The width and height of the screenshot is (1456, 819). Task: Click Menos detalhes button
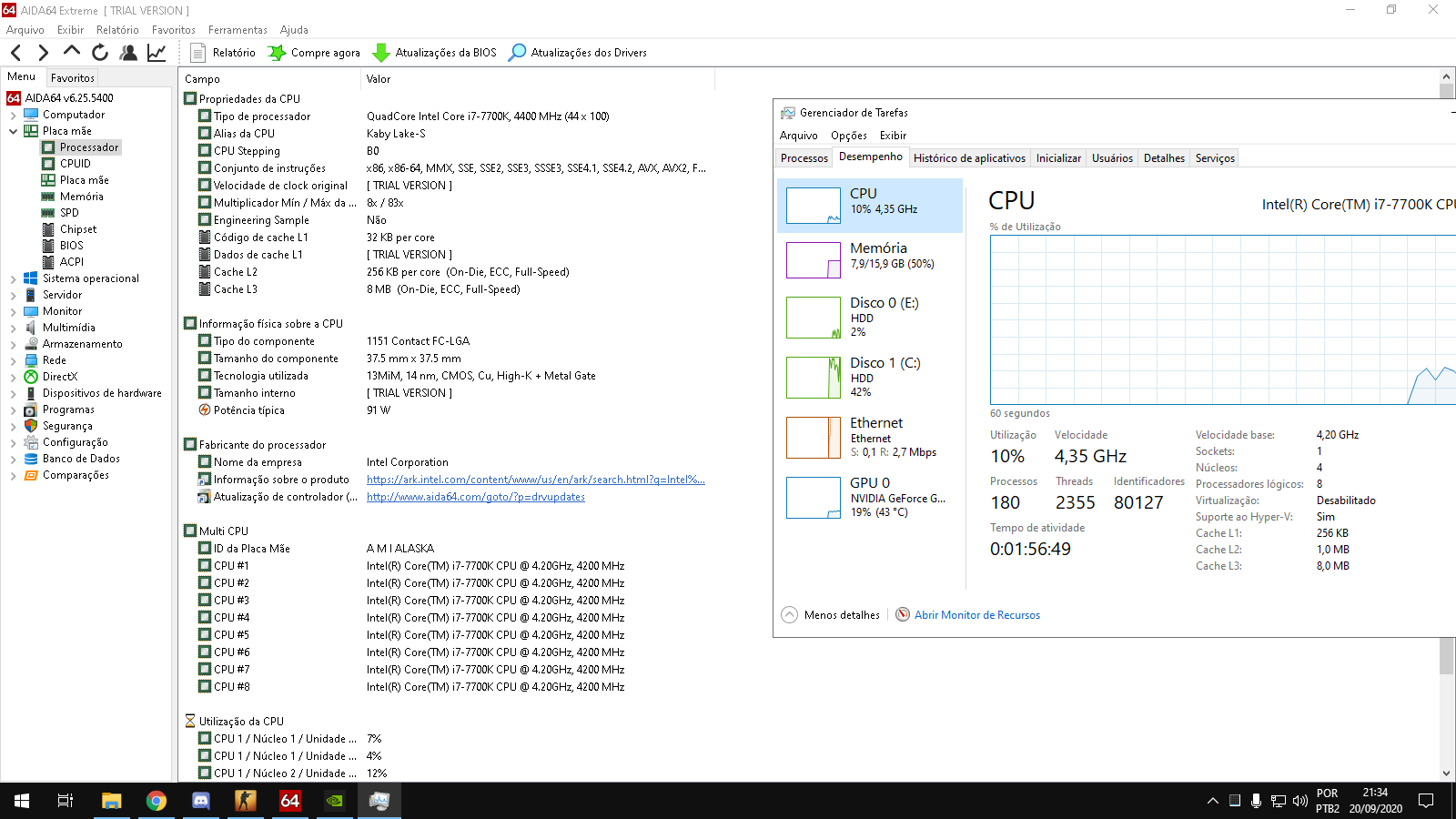831,615
